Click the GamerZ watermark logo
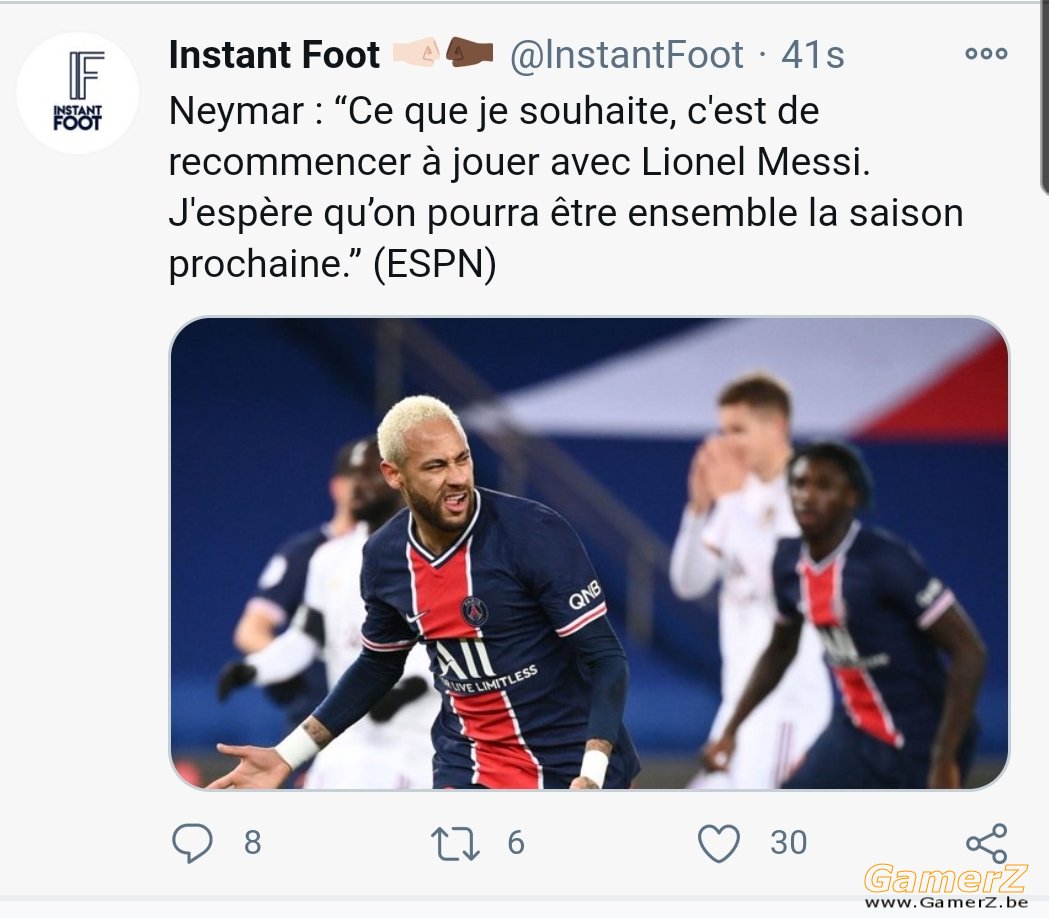 click(x=945, y=879)
